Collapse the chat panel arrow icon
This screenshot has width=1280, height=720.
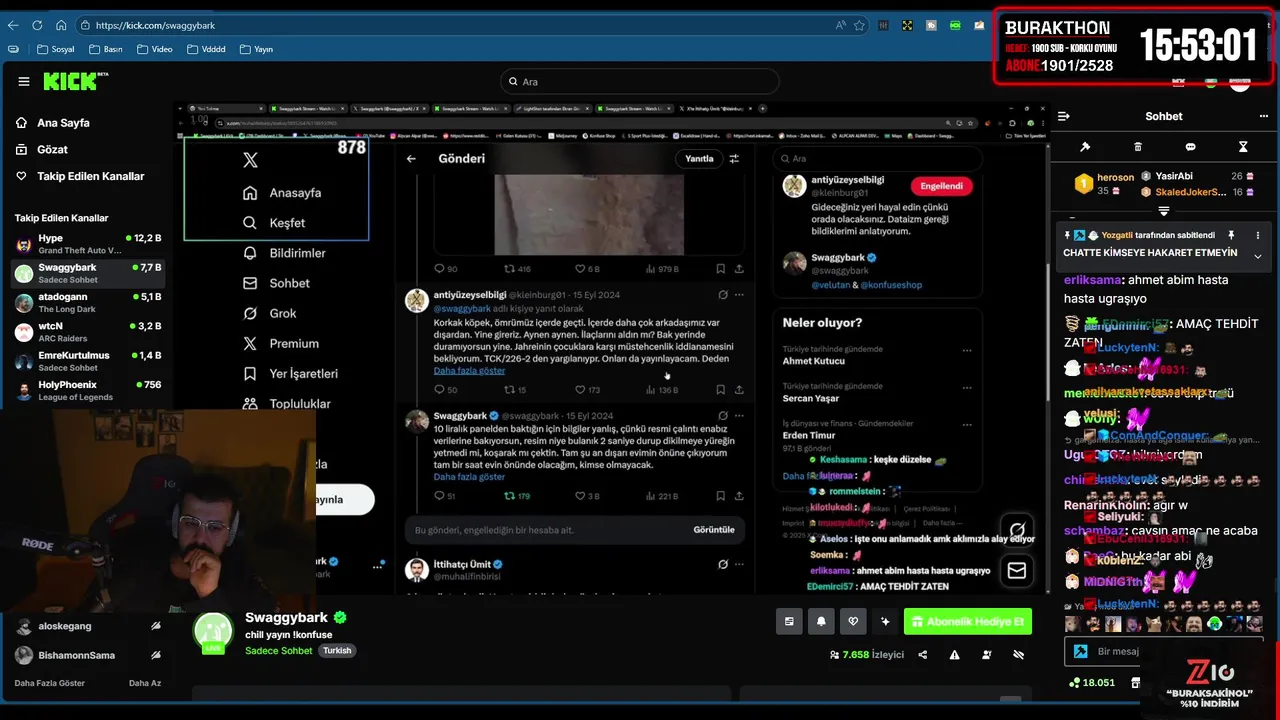coord(1064,116)
